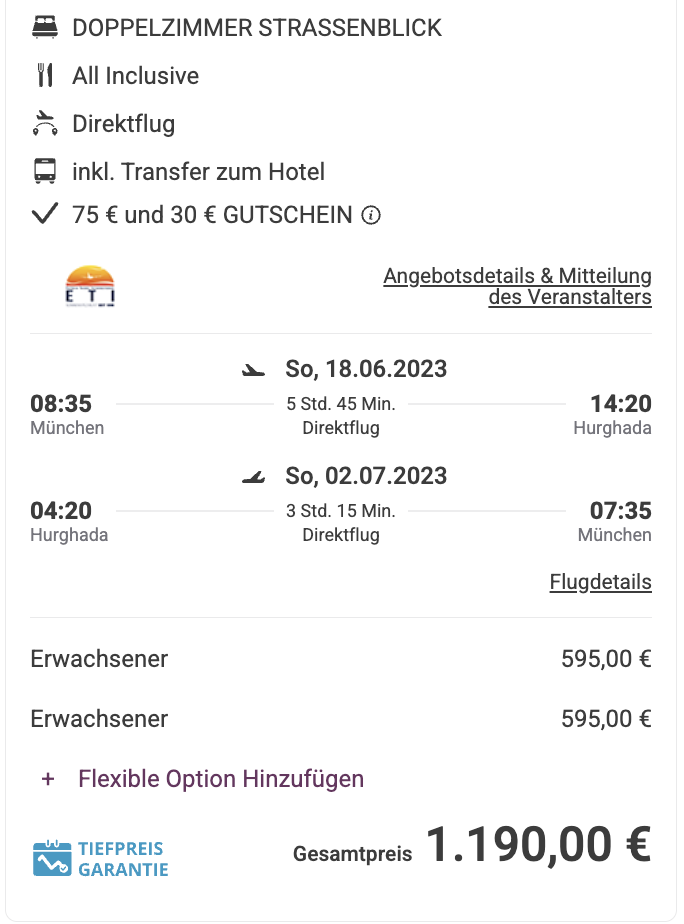Image resolution: width=684 pixels, height=924 pixels.
Task: Click the Tiefpreis Garantie badge icon
Action: click(52, 859)
